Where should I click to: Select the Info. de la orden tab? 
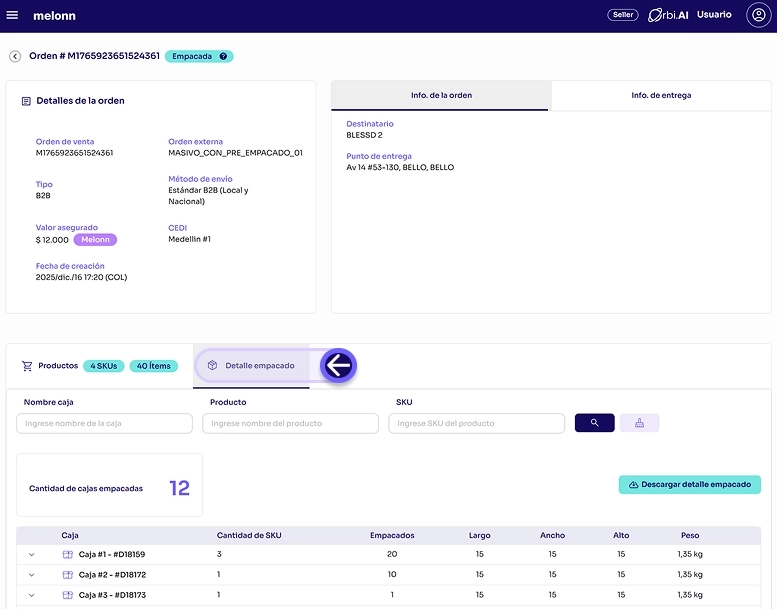(x=441, y=95)
